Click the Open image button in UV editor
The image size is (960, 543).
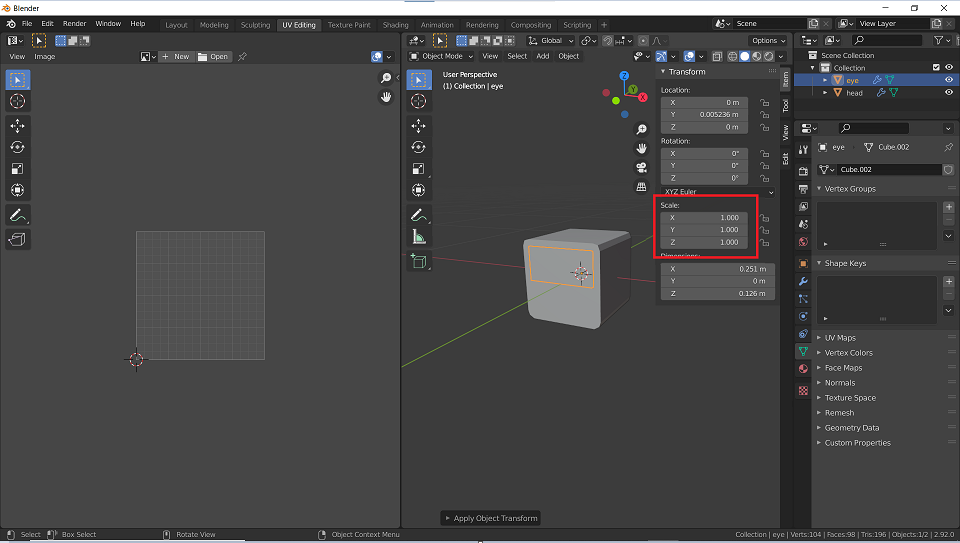213,56
